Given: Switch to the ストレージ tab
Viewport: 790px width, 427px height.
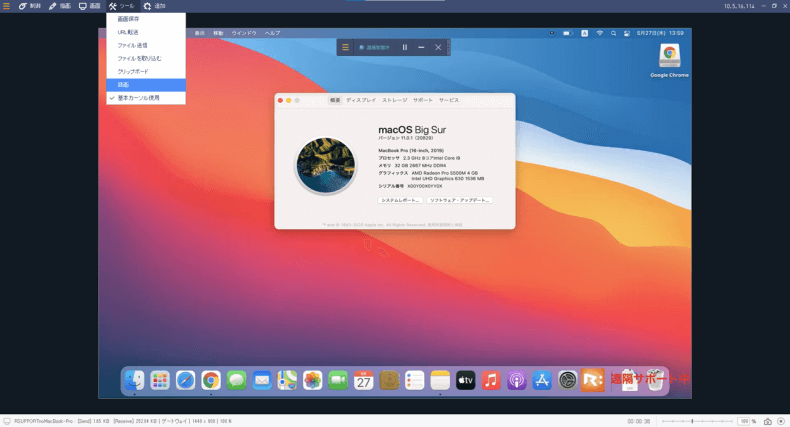Looking at the screenshot, I should (x=394, y=100).
